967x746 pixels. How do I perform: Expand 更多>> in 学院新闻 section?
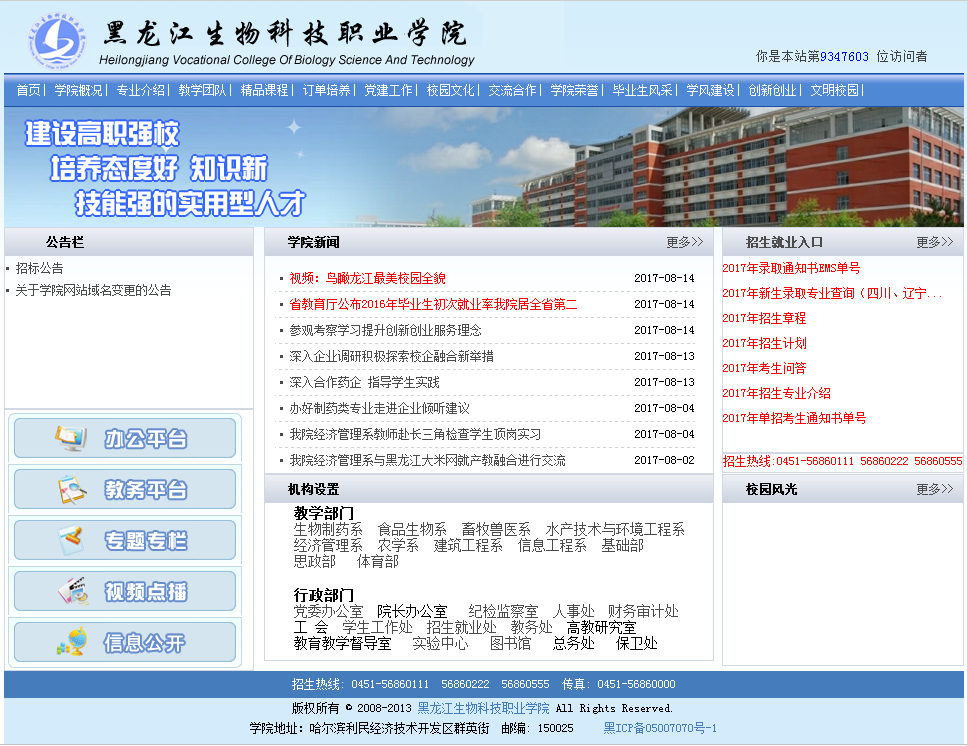tap(684, 242)
